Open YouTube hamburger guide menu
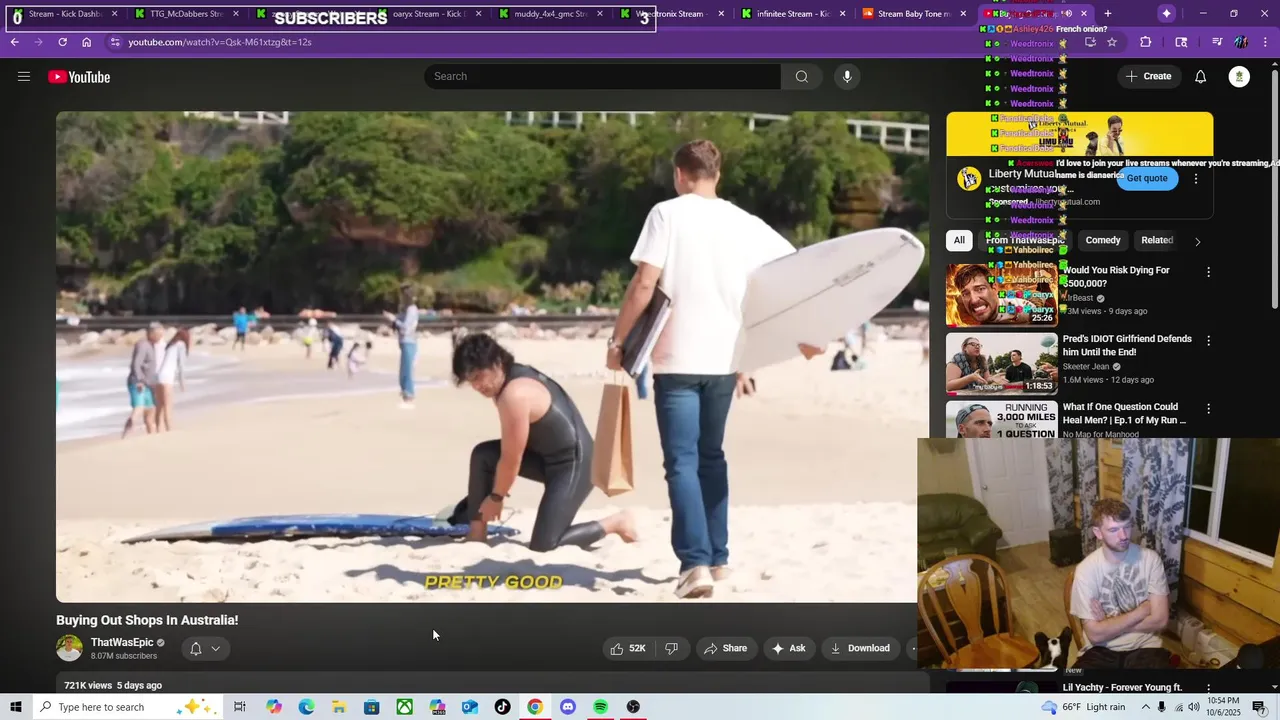The height and width of the screenshot is (720, 1280). tap(24, 77)
